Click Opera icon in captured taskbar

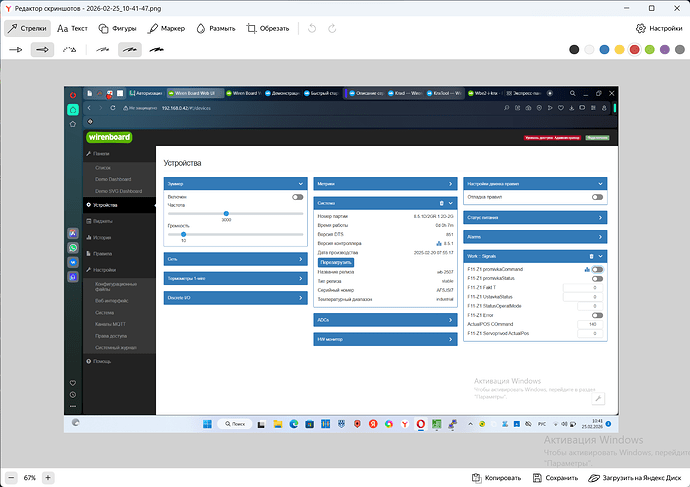[x=421, y=424]
